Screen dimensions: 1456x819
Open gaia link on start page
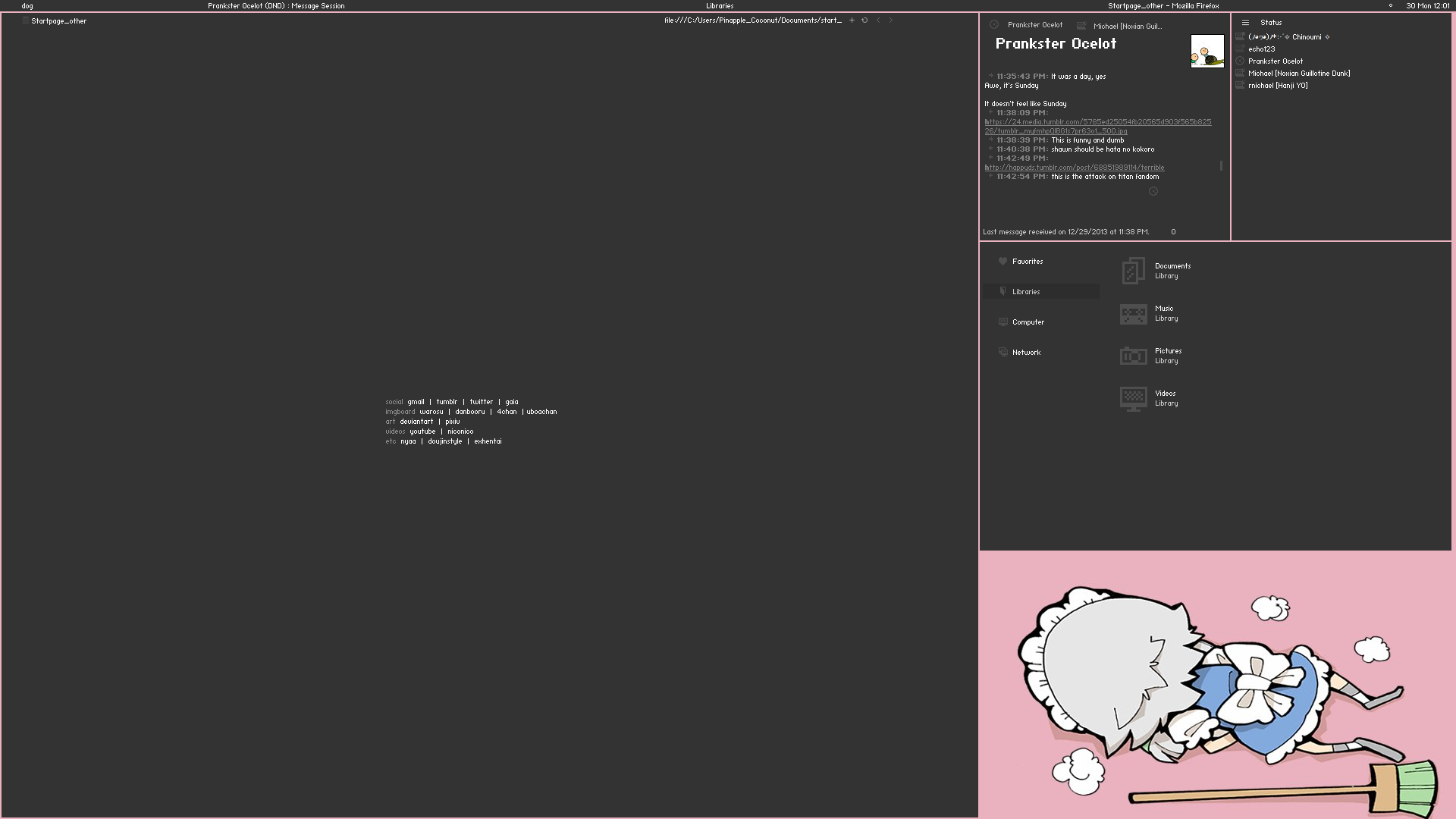[512, 402]
